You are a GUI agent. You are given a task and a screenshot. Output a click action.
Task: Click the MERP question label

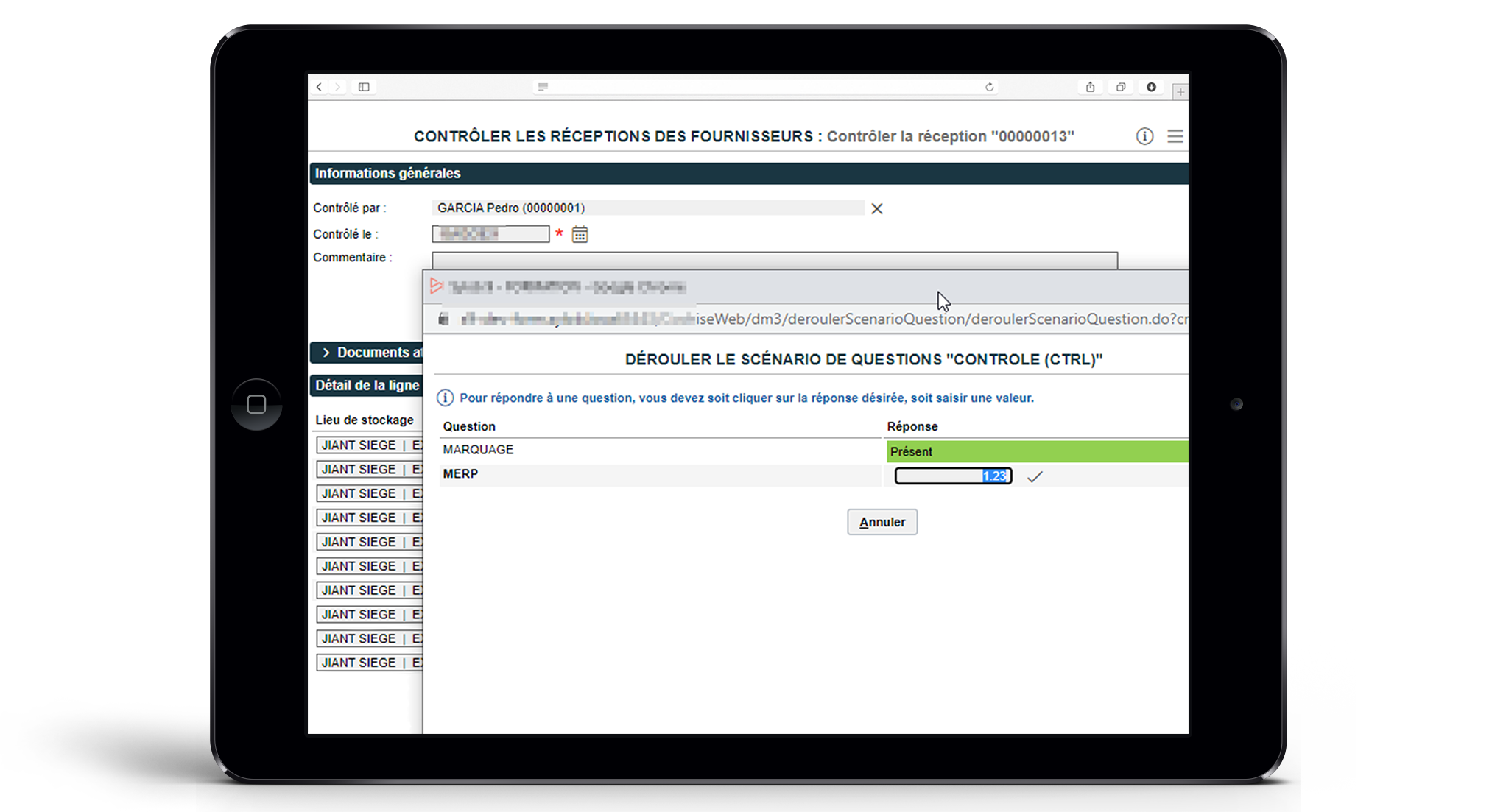[460, 474]
